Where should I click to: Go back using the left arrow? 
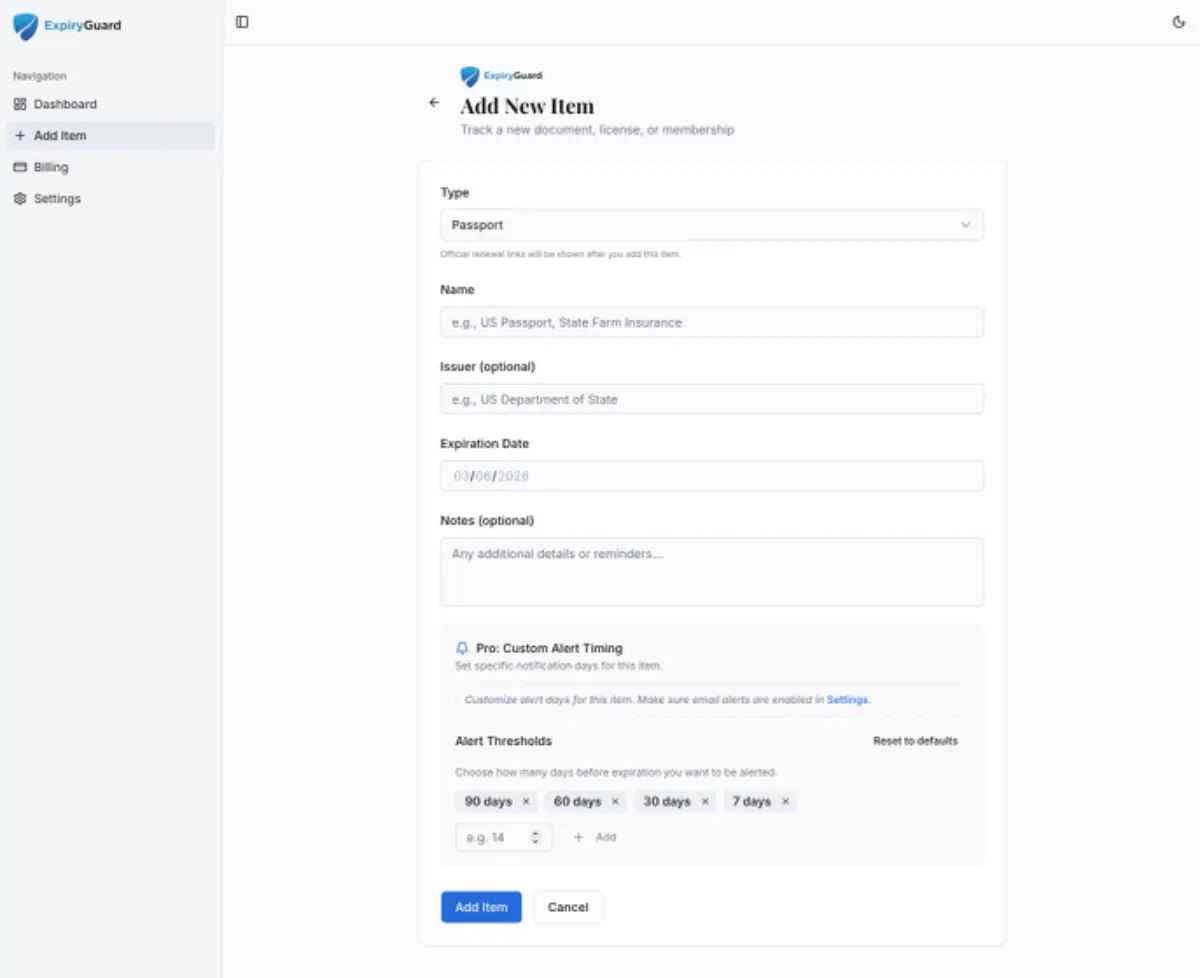click(x=434, y=102)
